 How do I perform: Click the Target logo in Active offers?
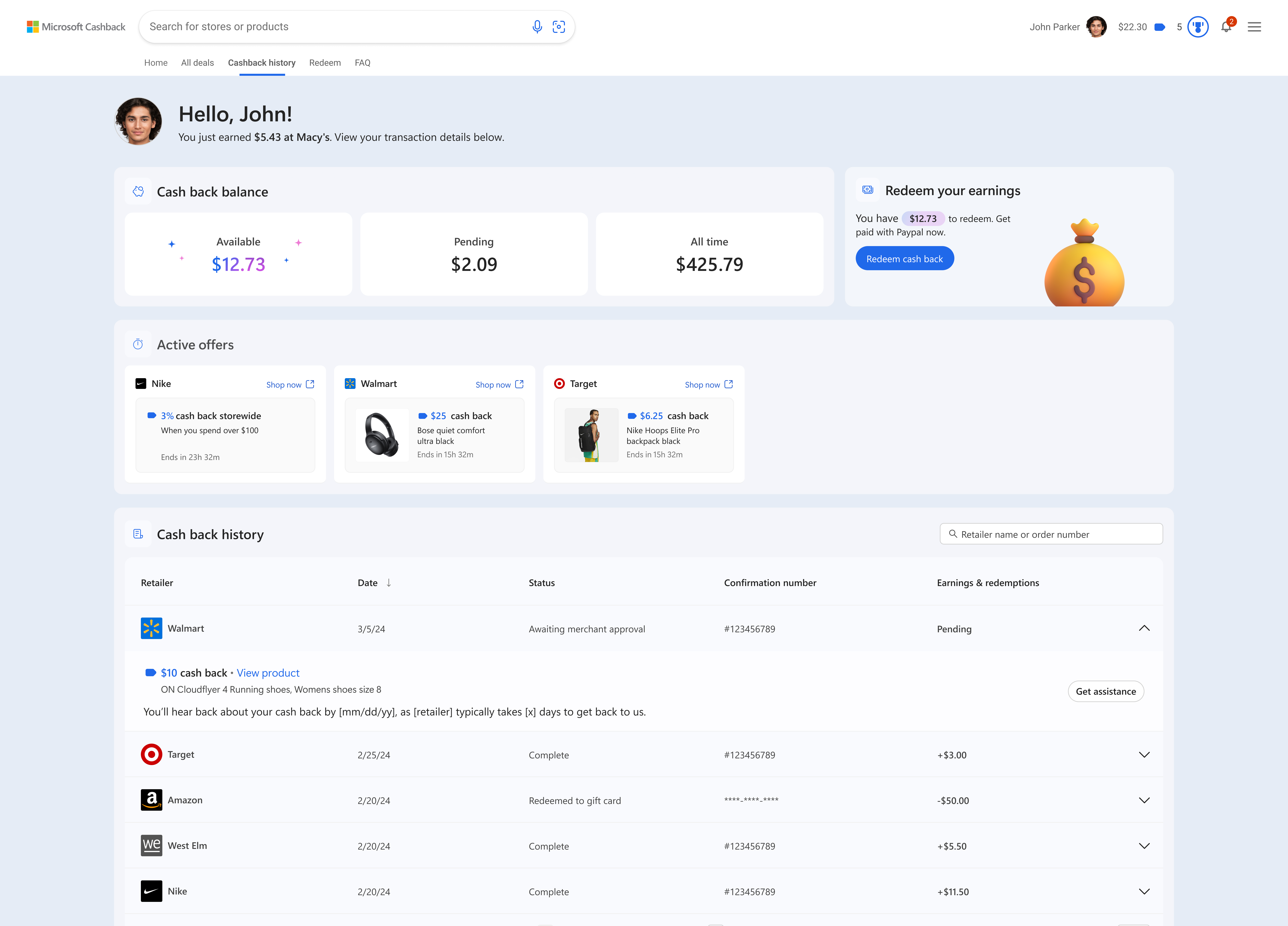coord(559,384)
